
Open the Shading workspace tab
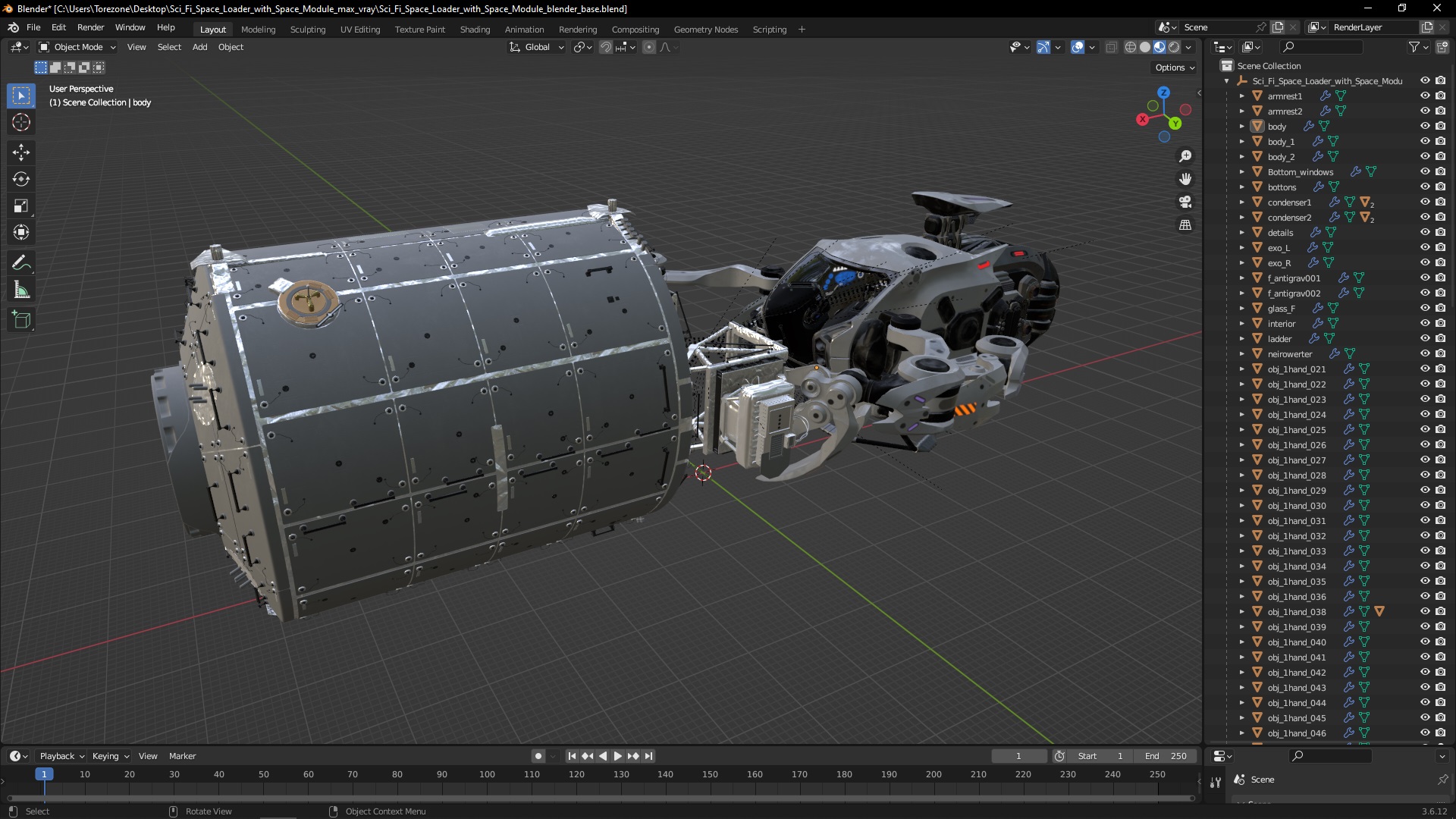(x=474, y=29)
